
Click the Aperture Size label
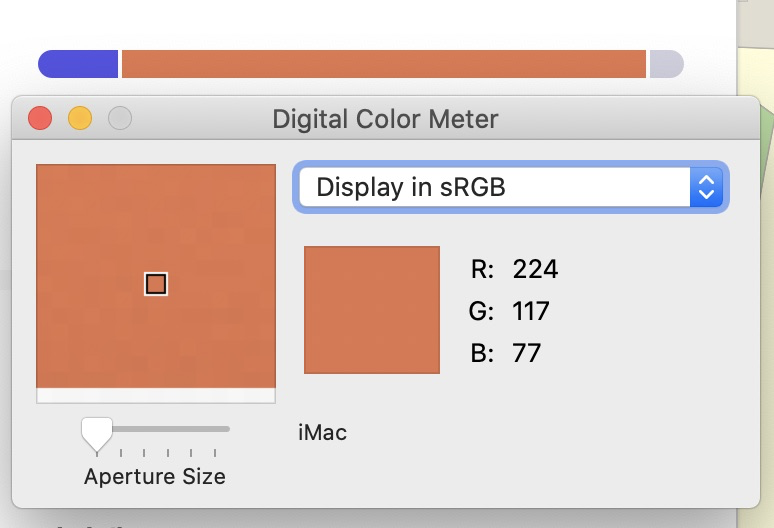[155, 477]
